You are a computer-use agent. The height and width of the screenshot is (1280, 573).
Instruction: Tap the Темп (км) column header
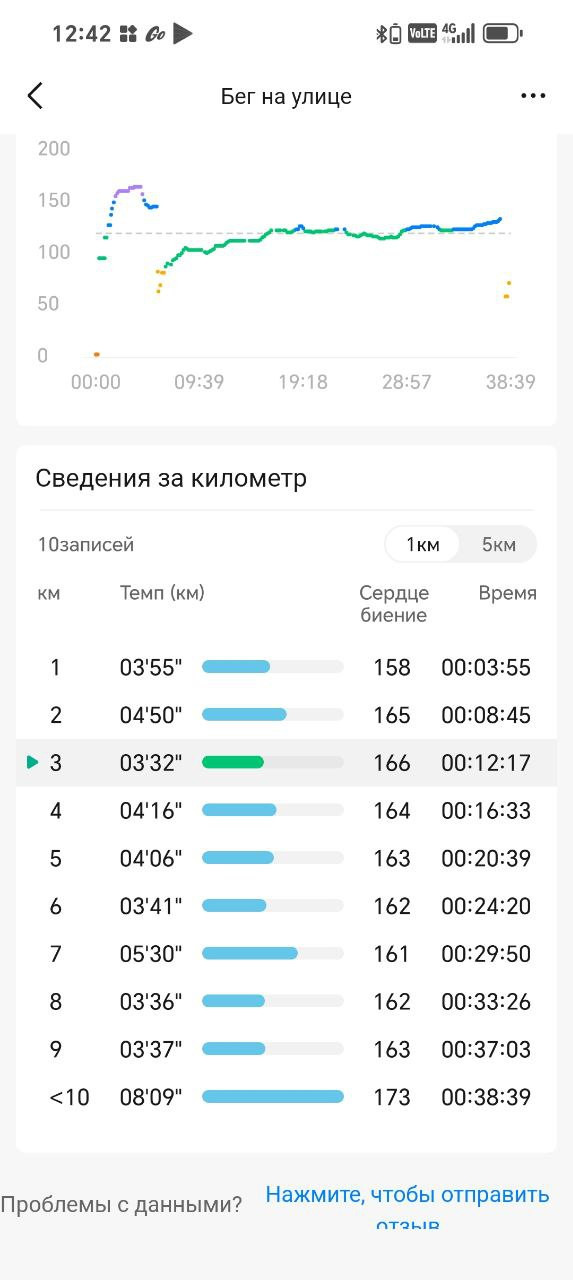[x=162, y=593]
